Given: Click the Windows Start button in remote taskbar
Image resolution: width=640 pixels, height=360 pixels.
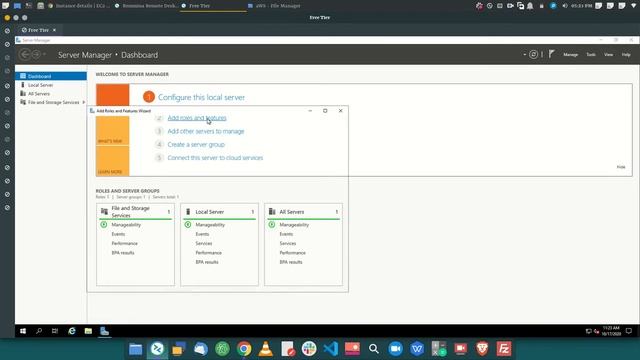Looking at the screenshot, I should pos(23,331).
